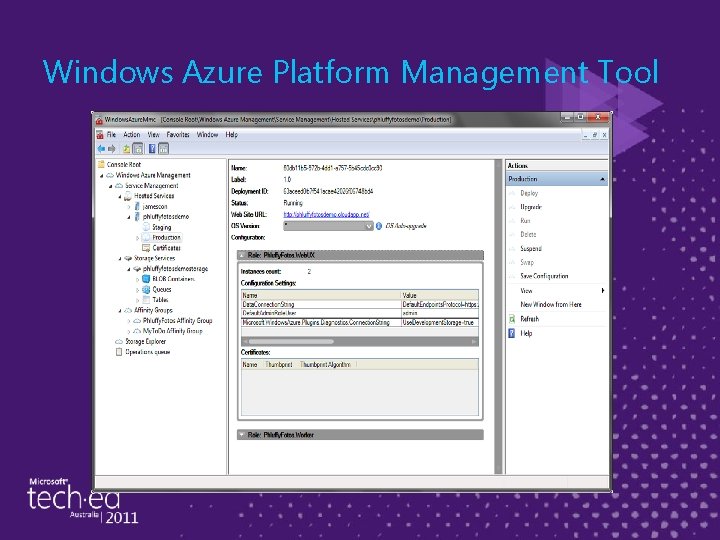Viewport: 720px width, 540px height.
Task: Go back with the toolbar Back arrow
Action: pos(101,149)
